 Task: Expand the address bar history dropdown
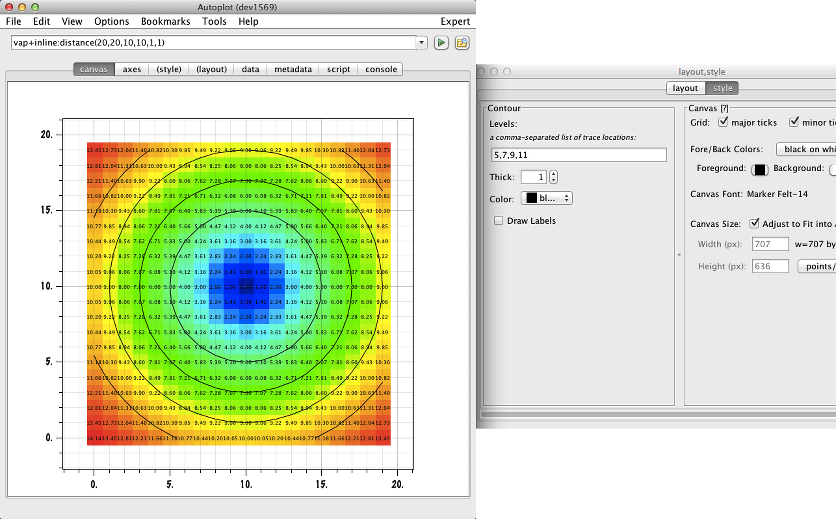click(x=422, y=43)
